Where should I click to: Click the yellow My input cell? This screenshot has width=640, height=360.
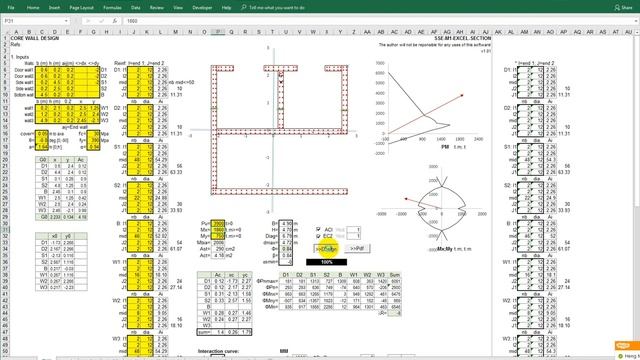coord(218,236)
